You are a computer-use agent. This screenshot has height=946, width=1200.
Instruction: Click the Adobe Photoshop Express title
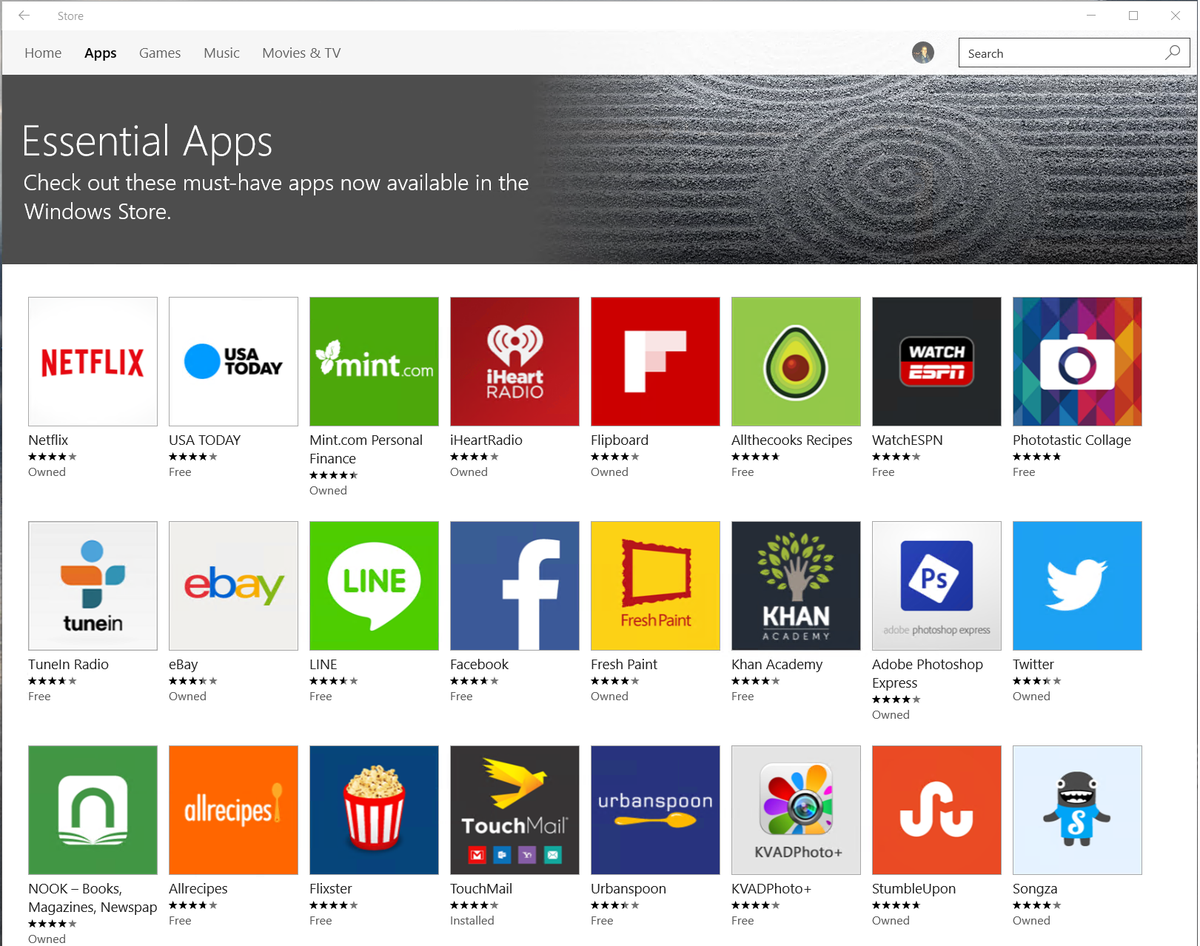pyautogui.click(x=927, y=673)
